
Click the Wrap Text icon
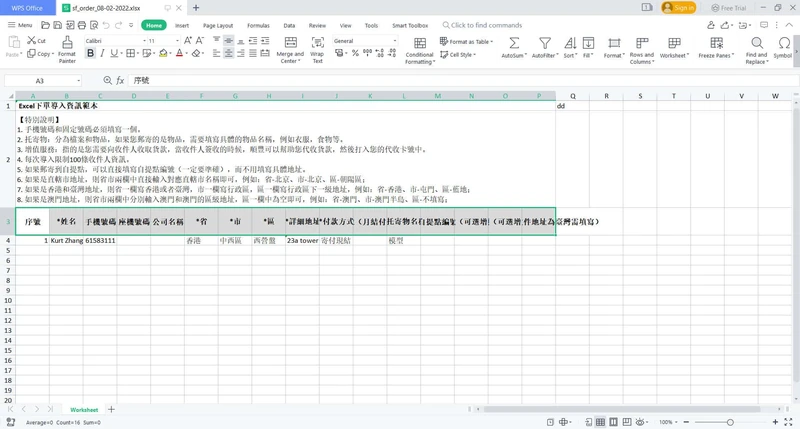click(317, 42)
